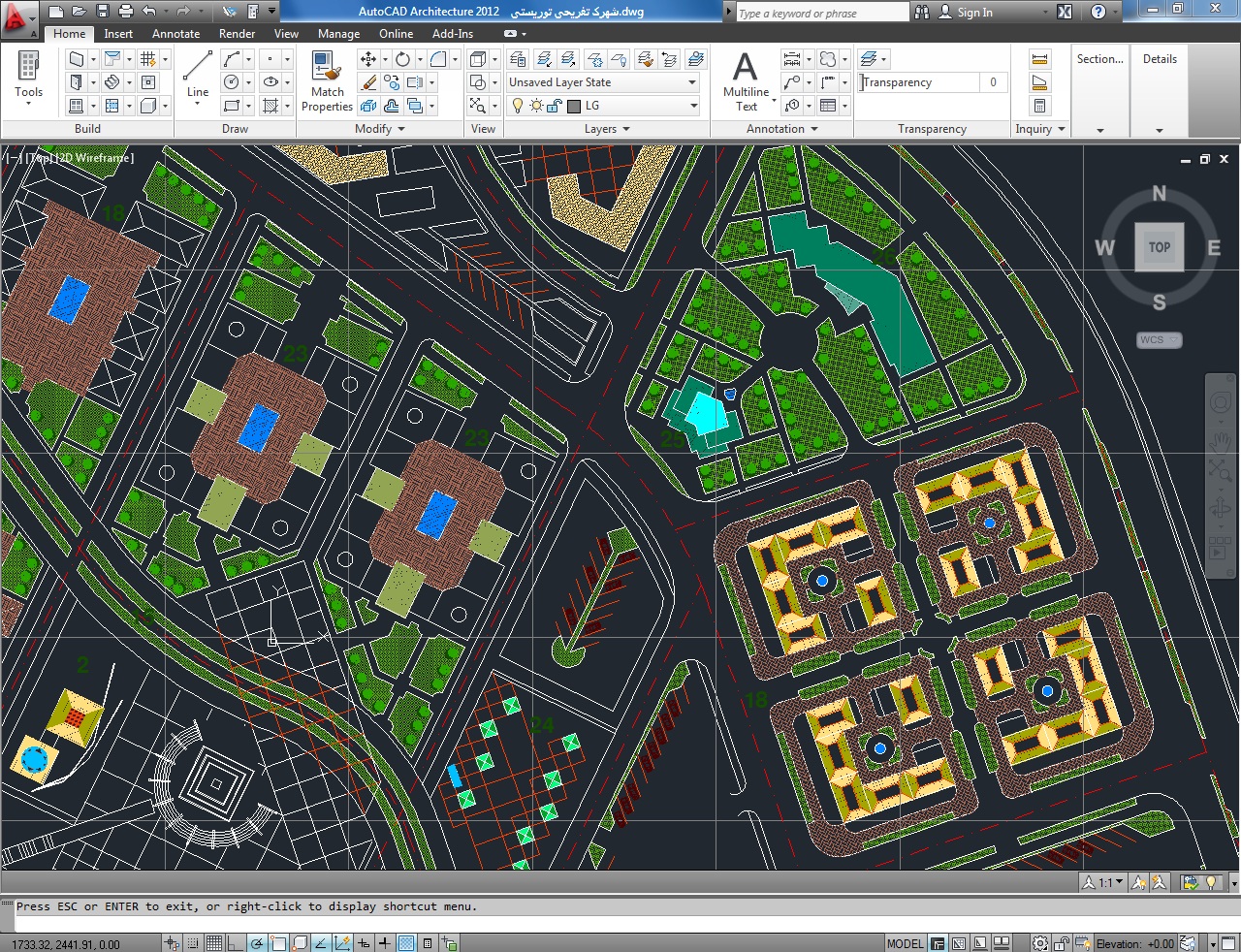The height and width of the screenshot is (952, 1241).
Task: Open the Manage ribbon tab
Action: [338, 34]
